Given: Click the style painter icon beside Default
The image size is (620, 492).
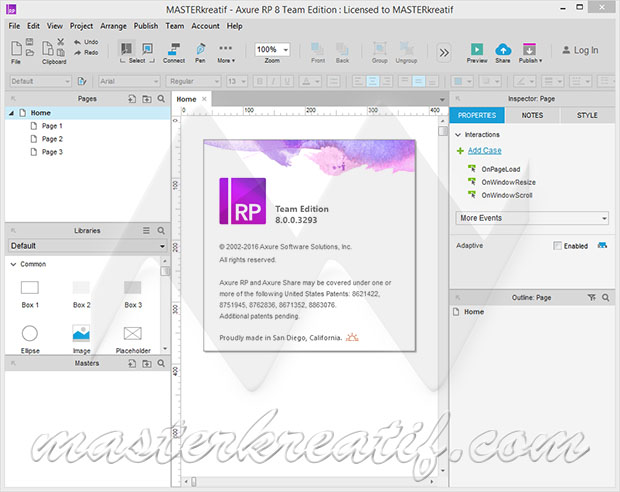Looking at the screenshot, I should [82, 81].
